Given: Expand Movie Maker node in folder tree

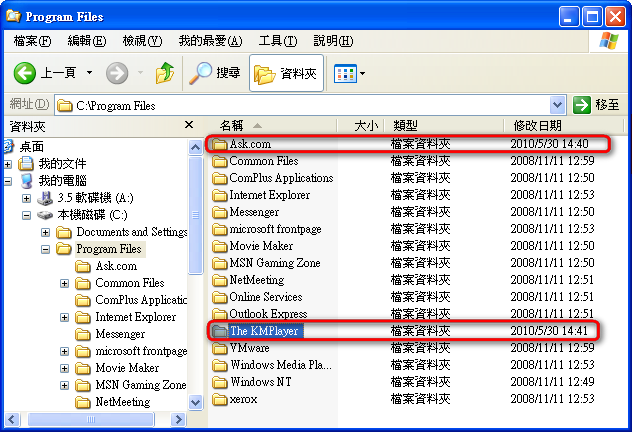Looking at the screenshot, I should coord(64,368).
